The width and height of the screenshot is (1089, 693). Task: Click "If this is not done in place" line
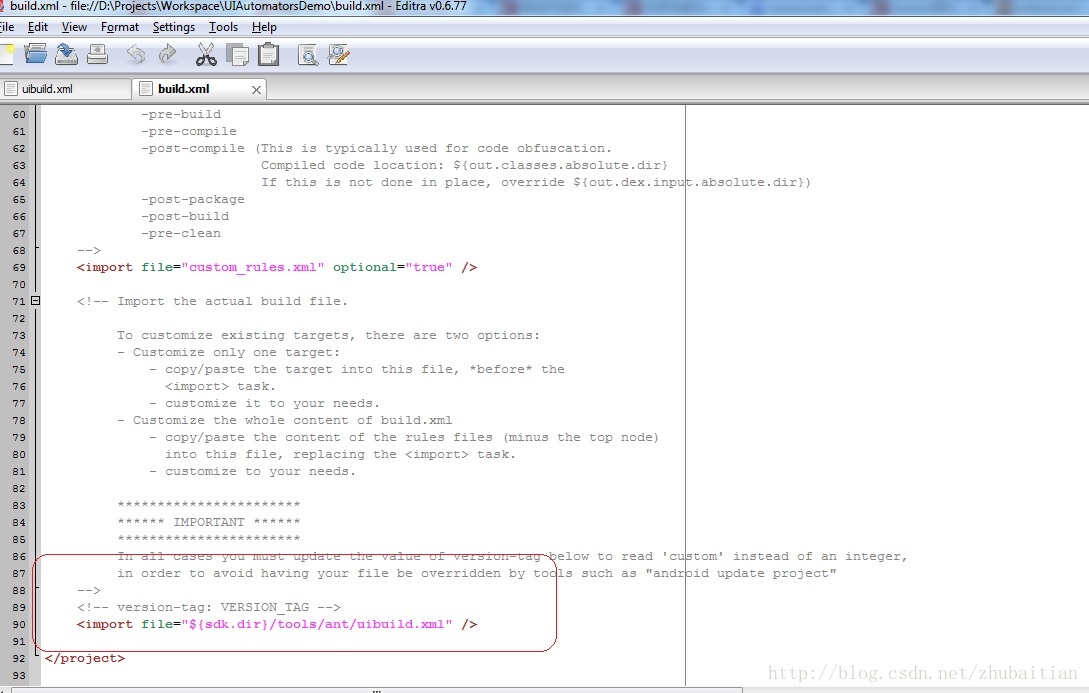(535, 182)
